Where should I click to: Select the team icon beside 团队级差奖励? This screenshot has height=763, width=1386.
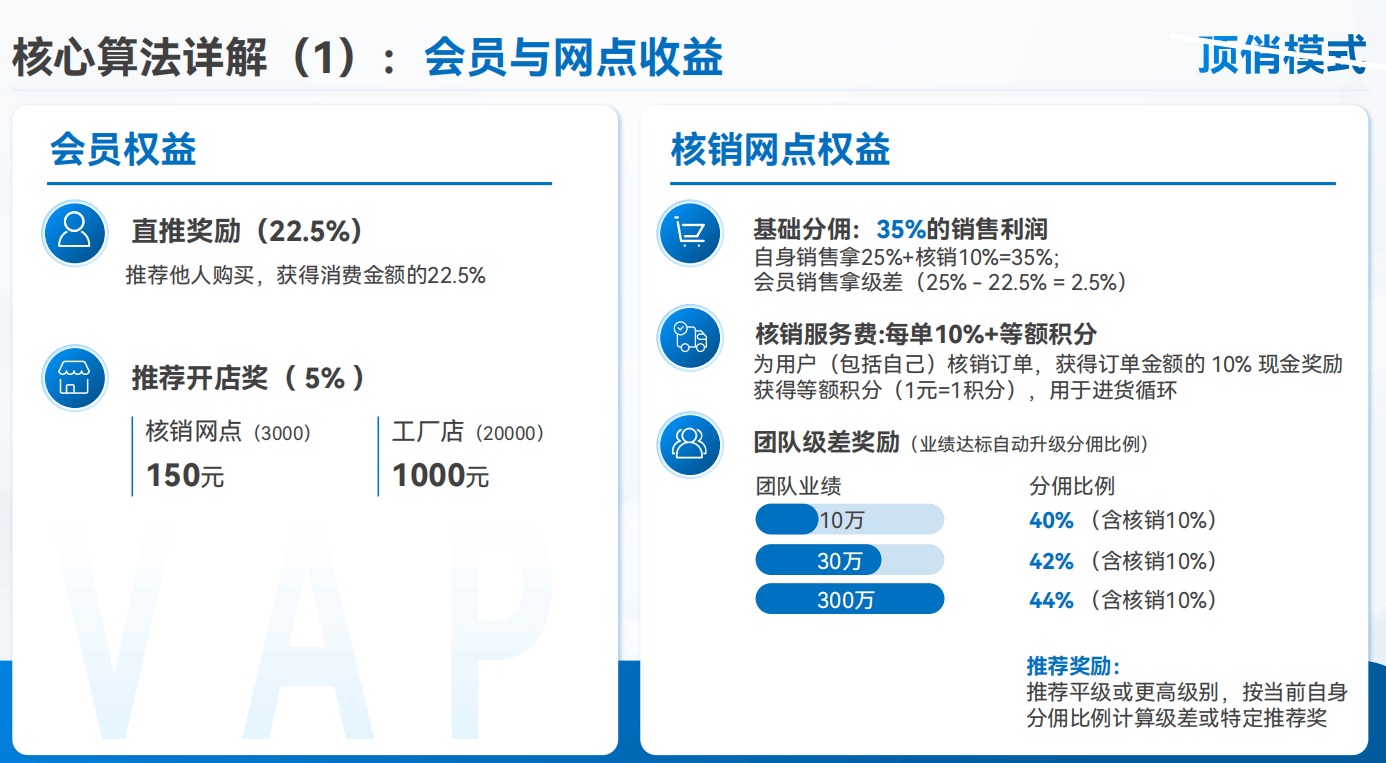coord(690,443)
